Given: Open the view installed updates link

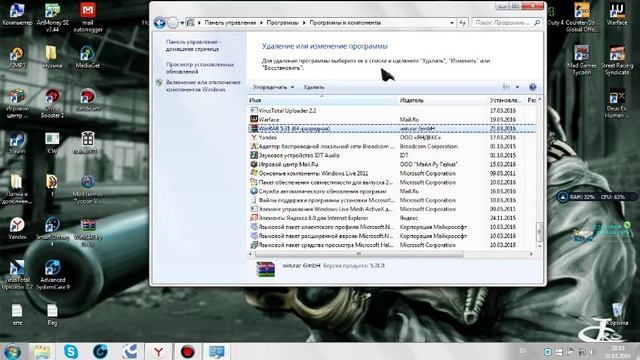Looking at the screenshot, I should 200,68.
